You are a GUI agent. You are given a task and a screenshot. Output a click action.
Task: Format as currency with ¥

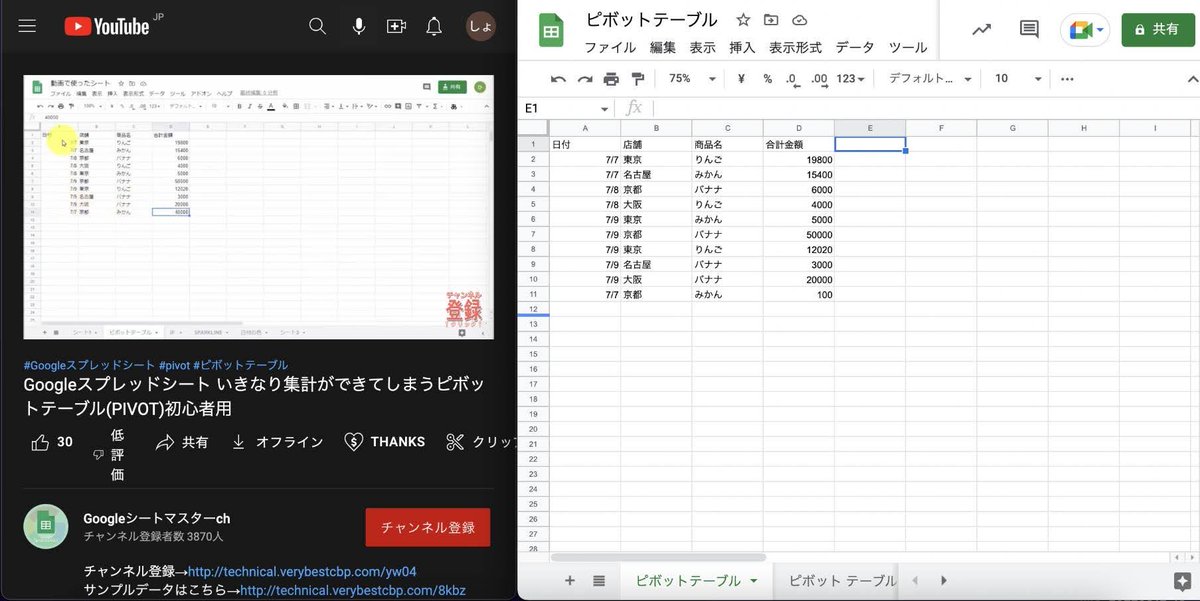[x=741, y=79]
